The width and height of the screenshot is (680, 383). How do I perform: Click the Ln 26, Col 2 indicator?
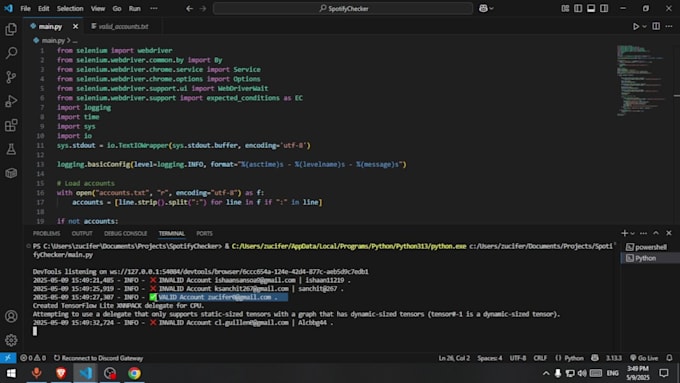[454, 358]
